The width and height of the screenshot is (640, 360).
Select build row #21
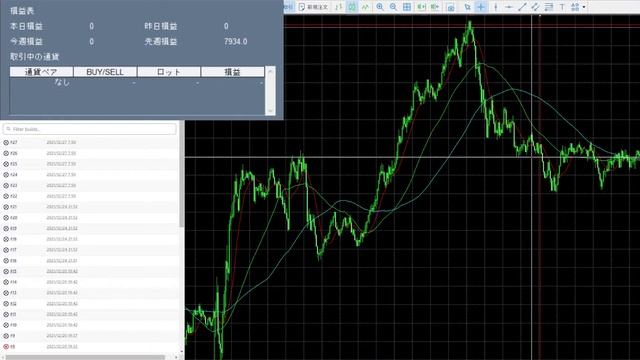pos(90,207)
